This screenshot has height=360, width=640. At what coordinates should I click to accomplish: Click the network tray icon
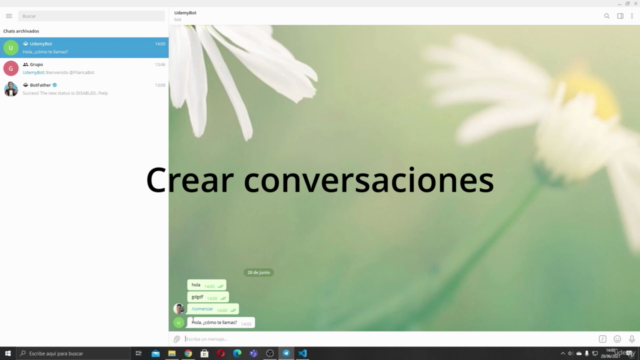595,353
